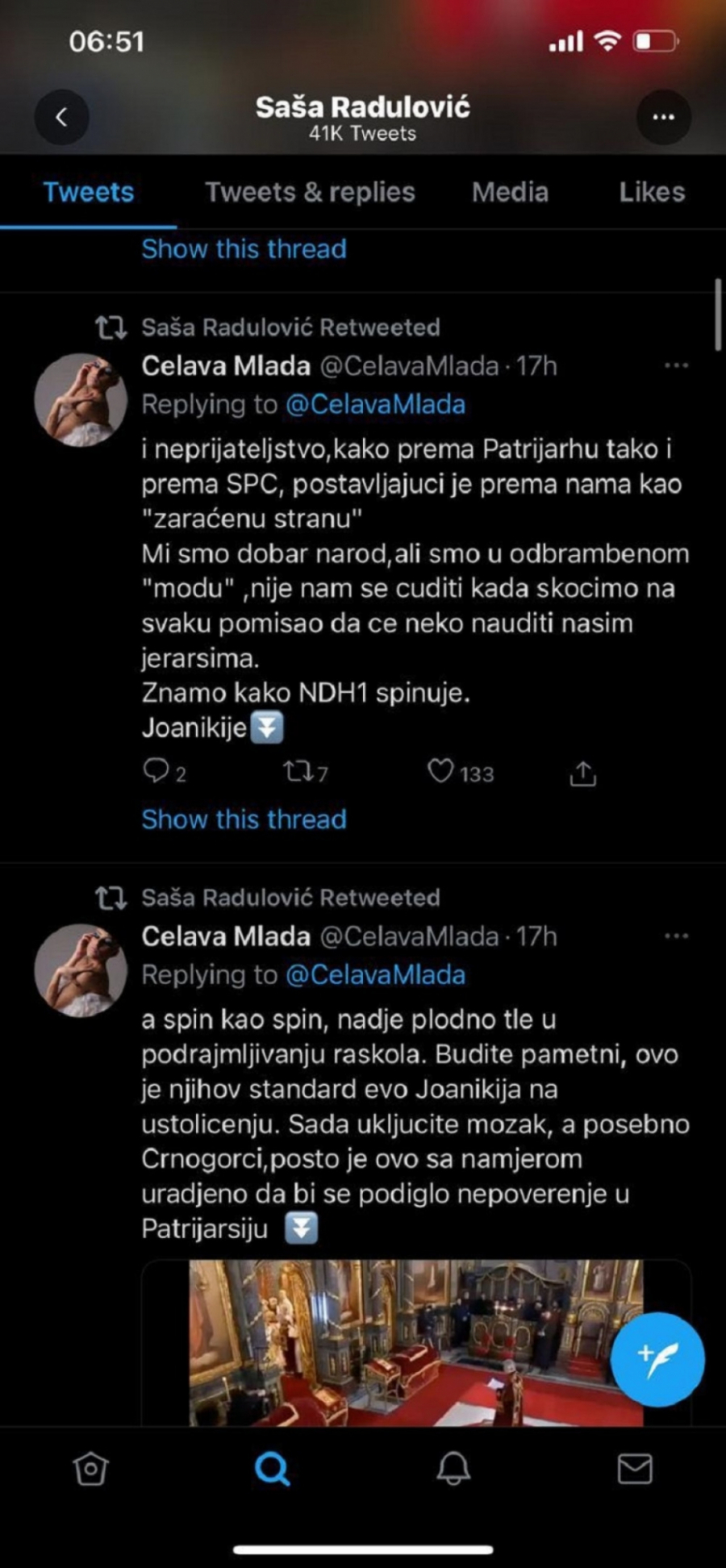Open @CelavaMlada mention in first reply

[x=375, y=404]
